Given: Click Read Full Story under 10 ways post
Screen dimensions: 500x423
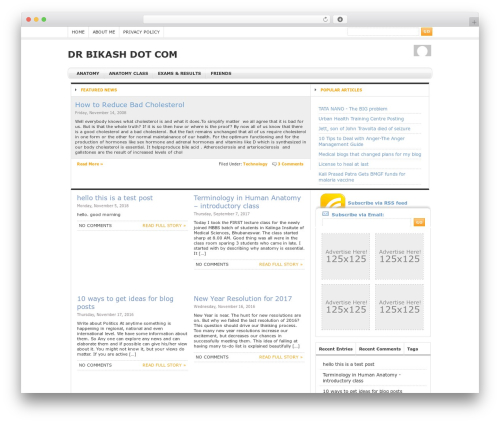Looking at the screenshot, I should tap(164, 365).
